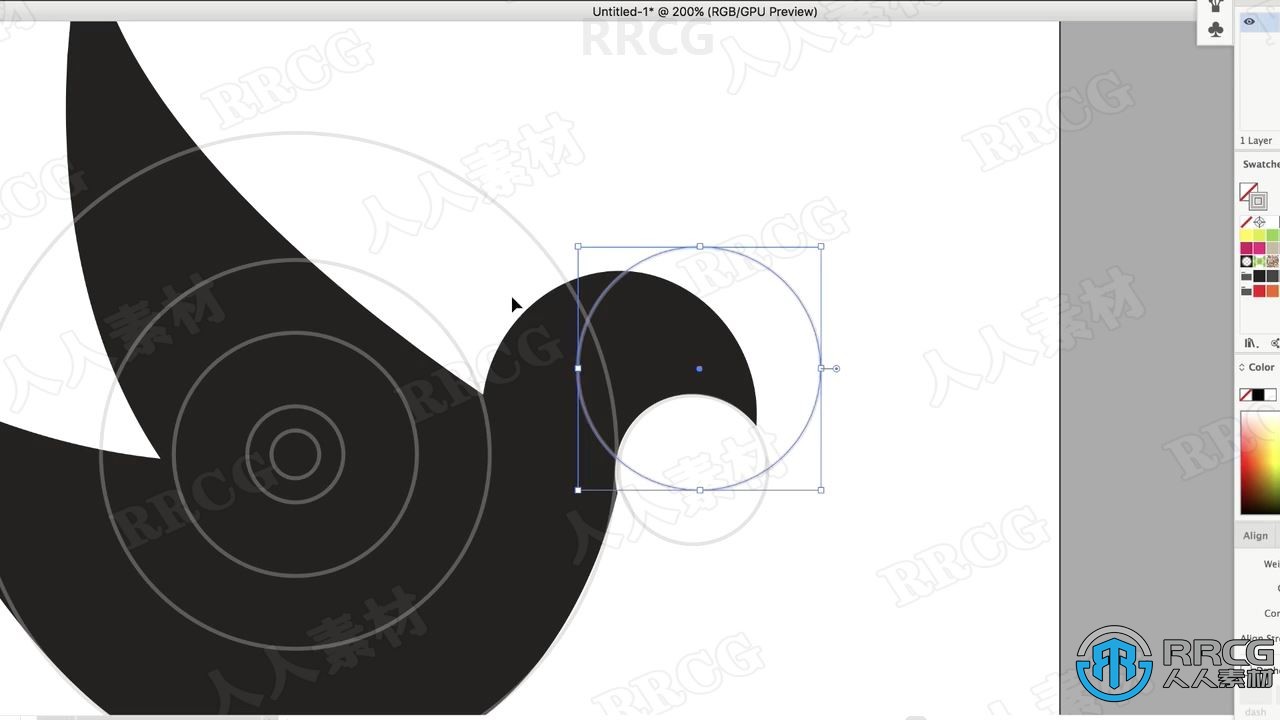
Task: Select the None swatch in Swatches
Action: pos(1246,222)
